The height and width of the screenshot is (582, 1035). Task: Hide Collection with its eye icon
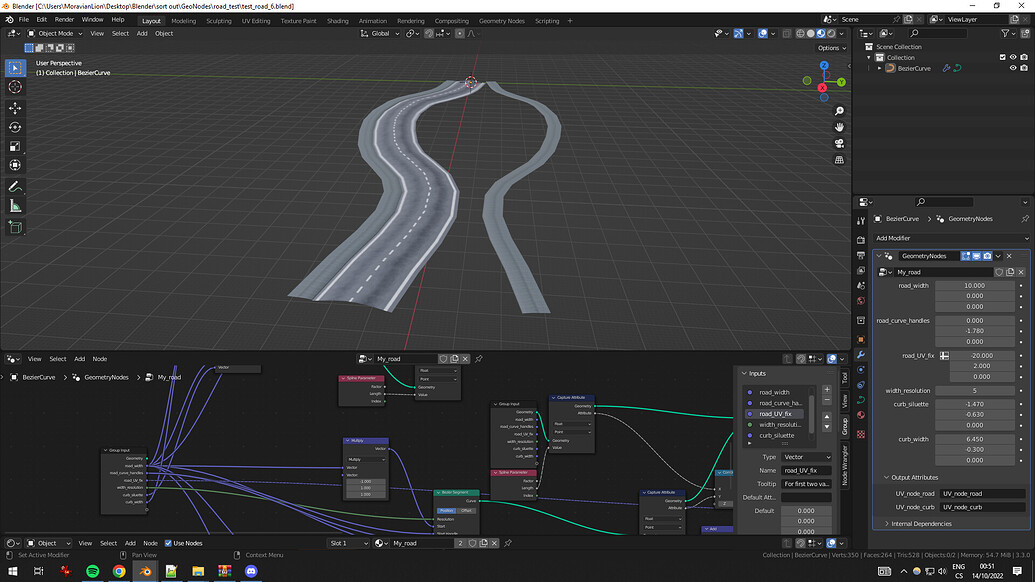(1013, 57)
